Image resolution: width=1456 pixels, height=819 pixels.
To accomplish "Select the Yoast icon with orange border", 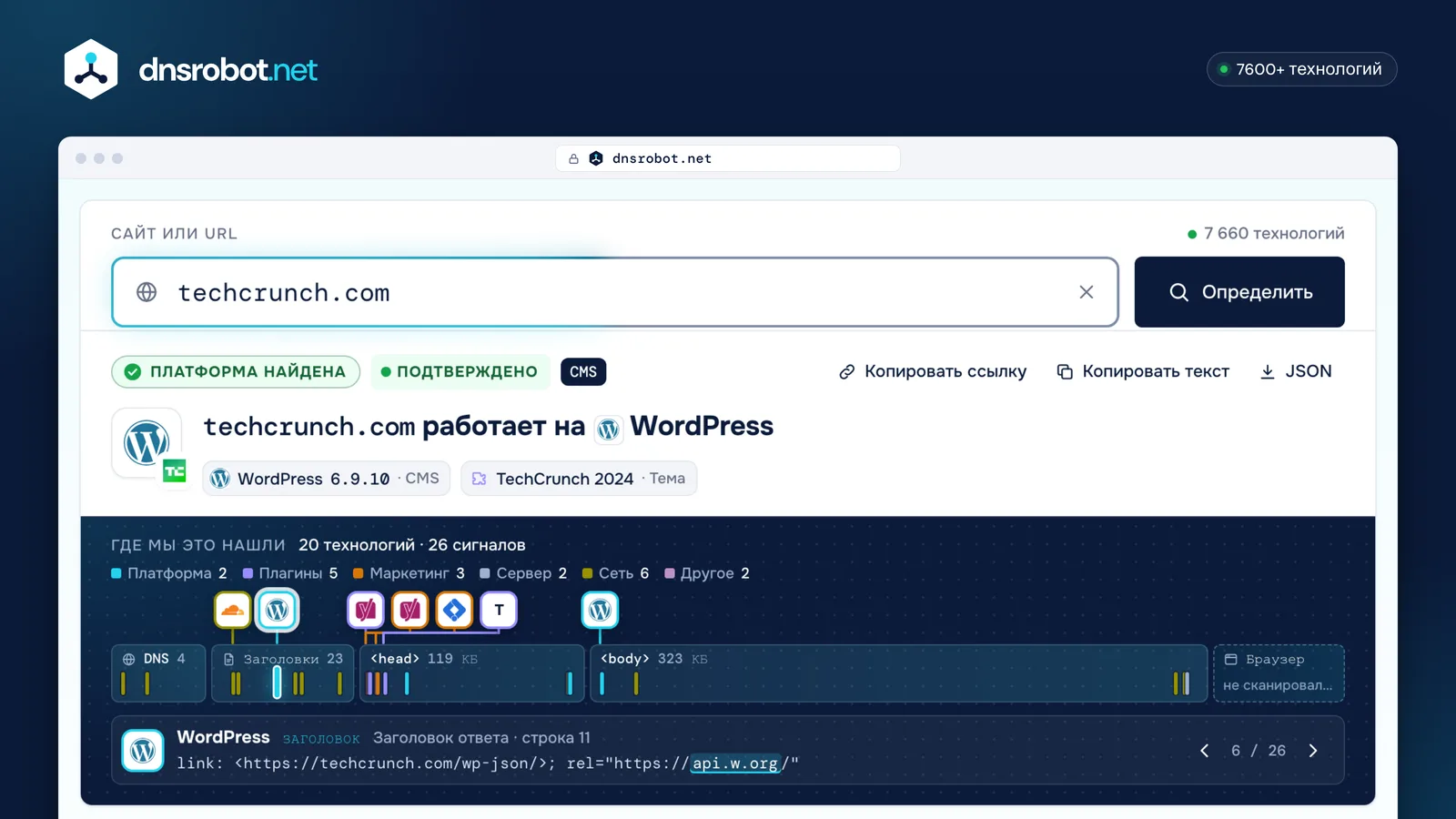I will (410, 610).
